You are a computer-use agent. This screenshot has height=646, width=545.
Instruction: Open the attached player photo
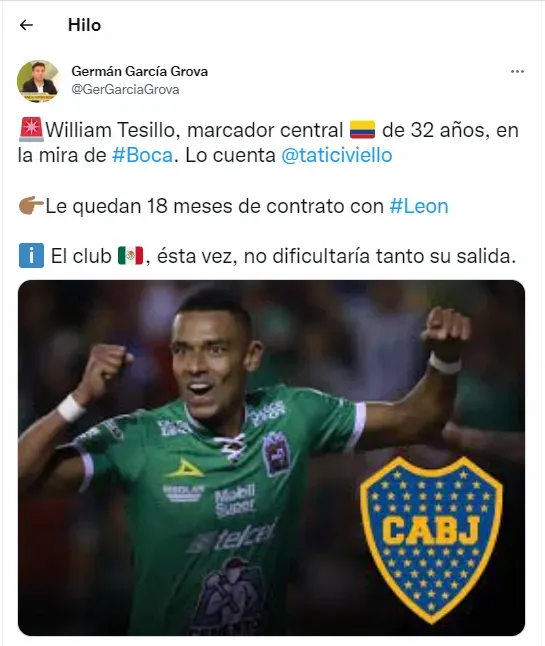(271, 458)
